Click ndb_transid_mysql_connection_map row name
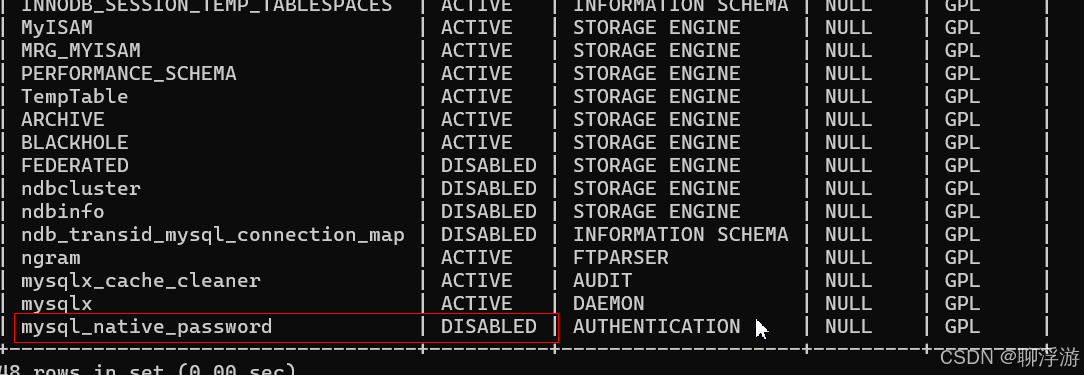 click(213, 235)
